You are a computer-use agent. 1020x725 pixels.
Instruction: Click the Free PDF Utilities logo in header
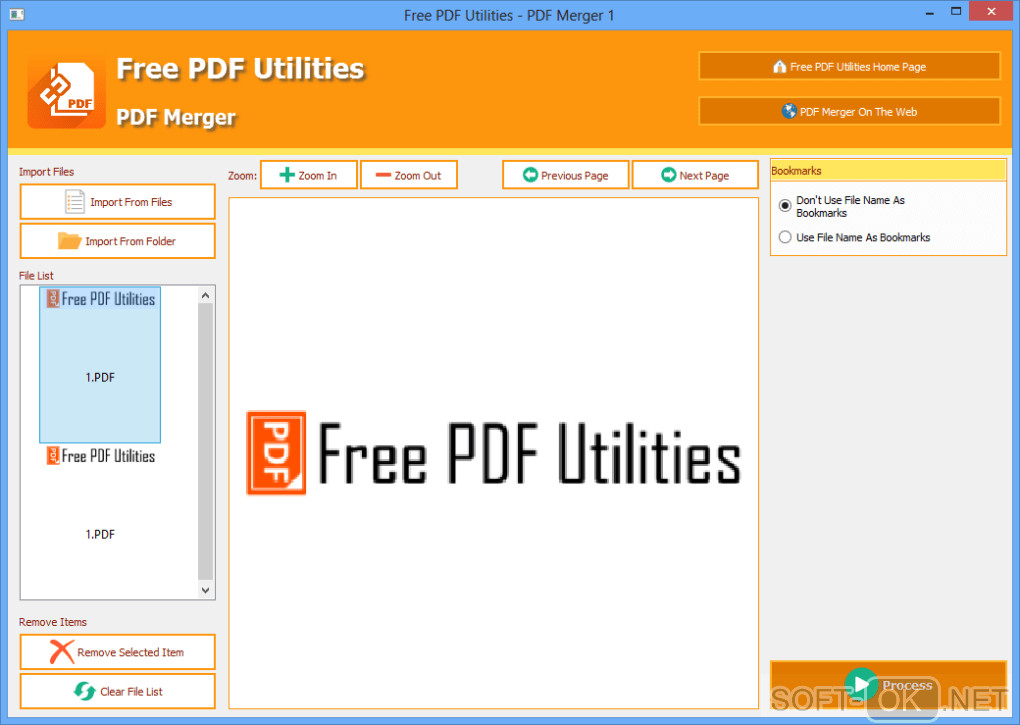tap(66, 92)
